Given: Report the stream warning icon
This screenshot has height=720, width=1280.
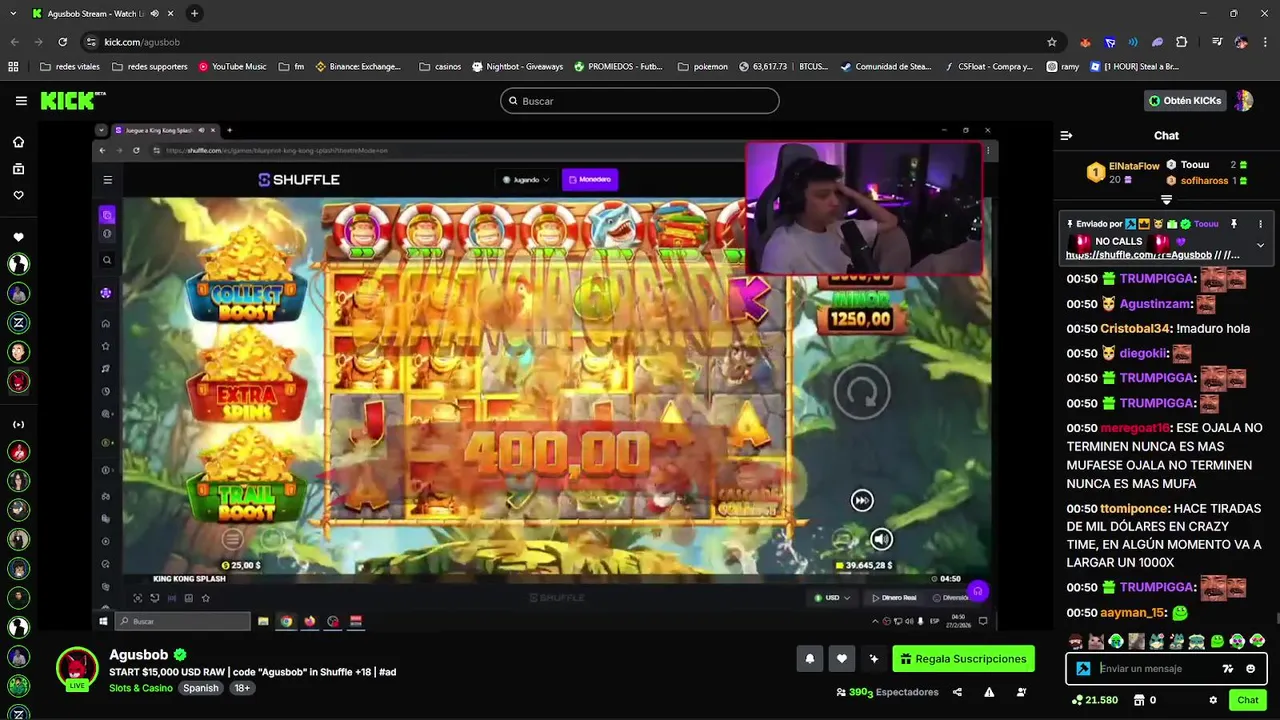Looking at the screenshot, I should pos(989,692).
